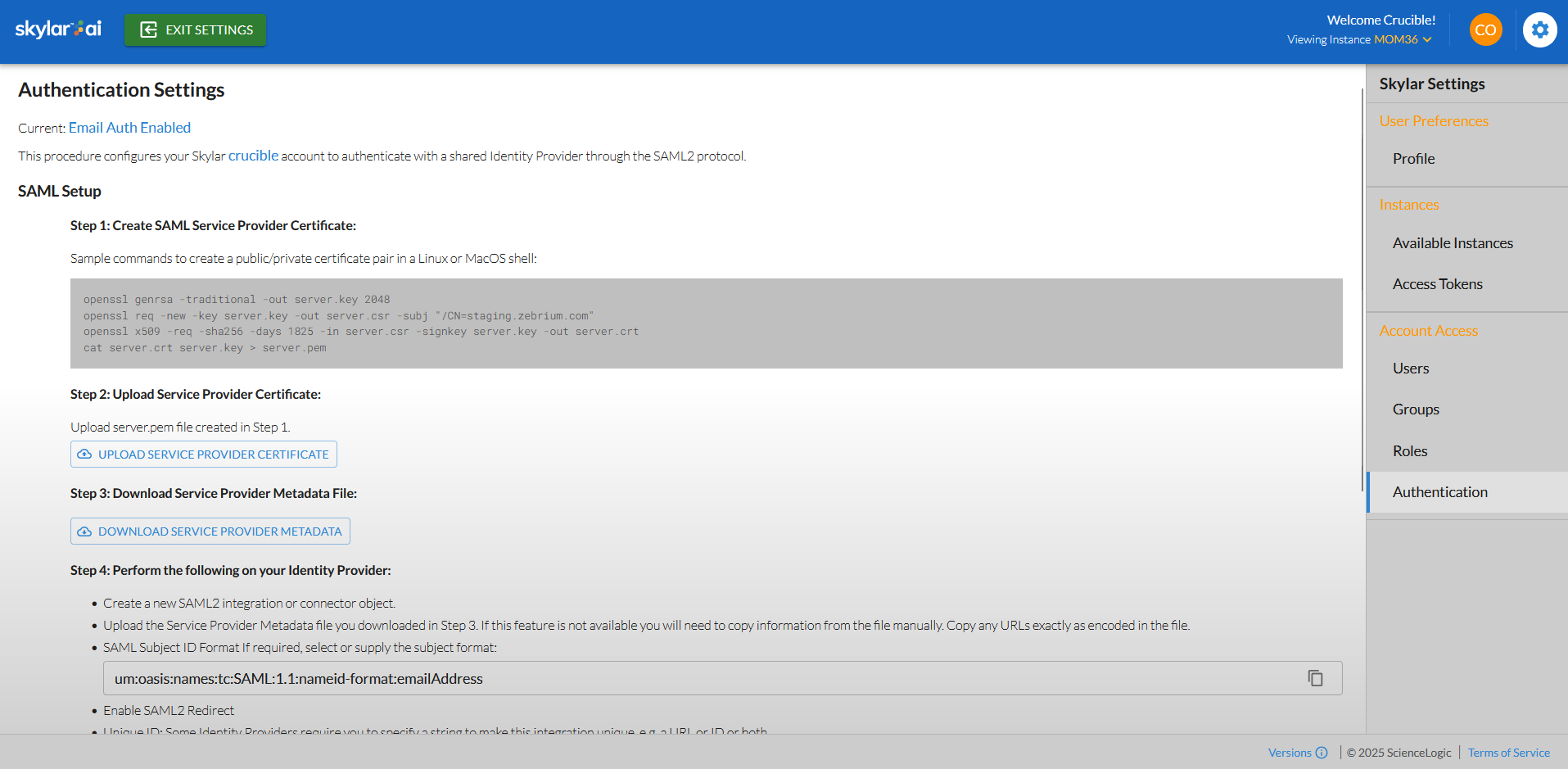Click the Account Access section heading

1428,331
